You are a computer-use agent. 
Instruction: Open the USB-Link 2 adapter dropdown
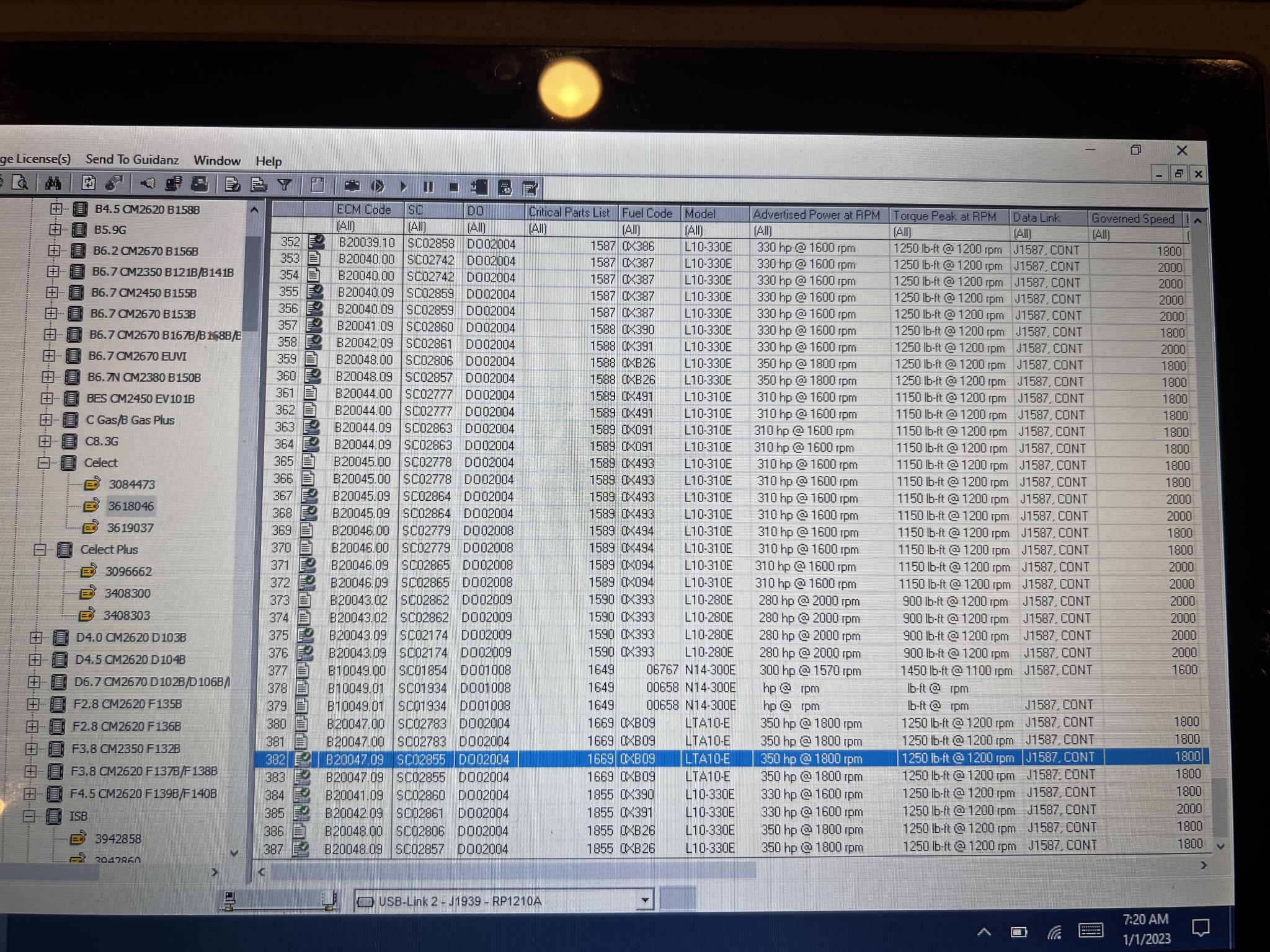click(x=645, y=900)
